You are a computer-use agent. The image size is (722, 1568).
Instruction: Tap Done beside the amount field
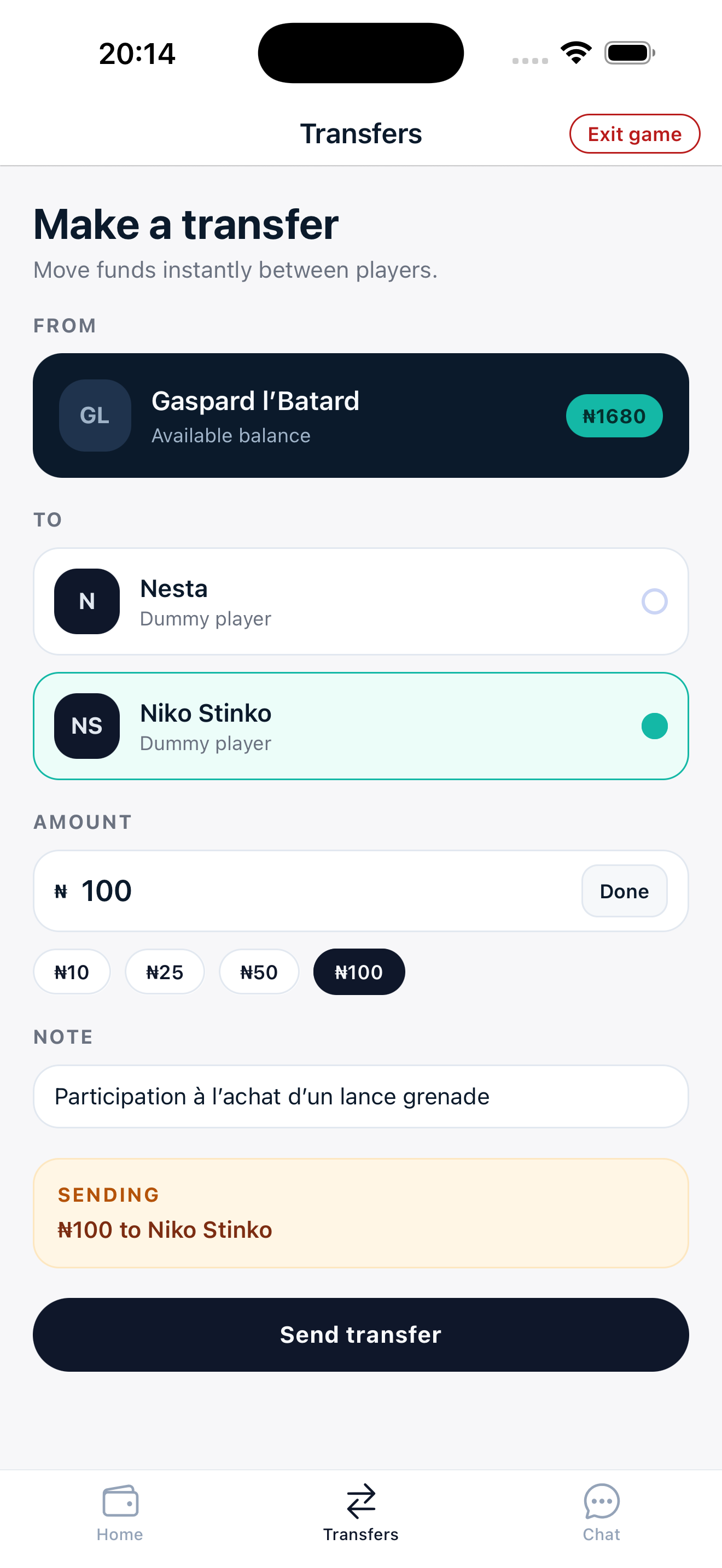click(x=624, y=891)
